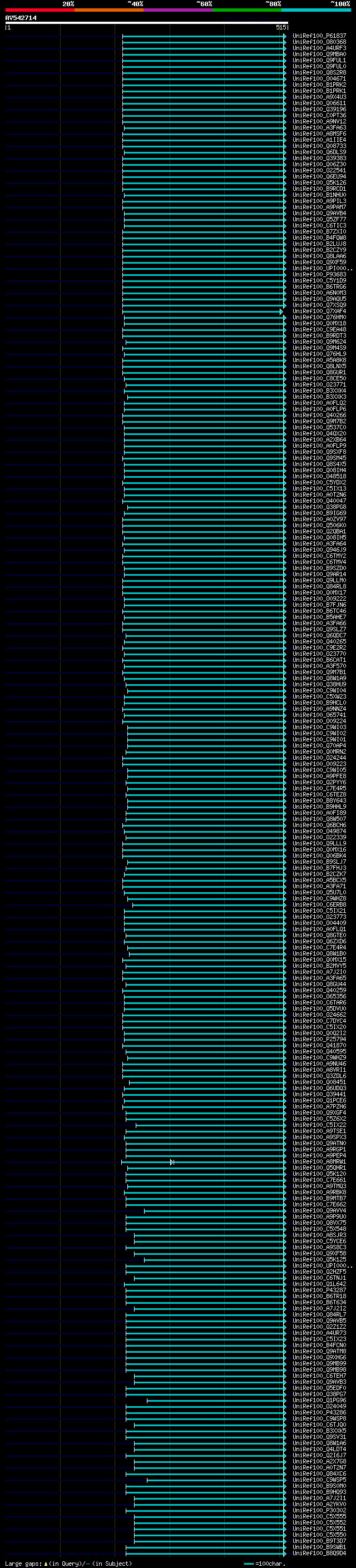Select alignment label UniRef100_A9X4U3
The image size is (356, 1568).
[319, 97]
